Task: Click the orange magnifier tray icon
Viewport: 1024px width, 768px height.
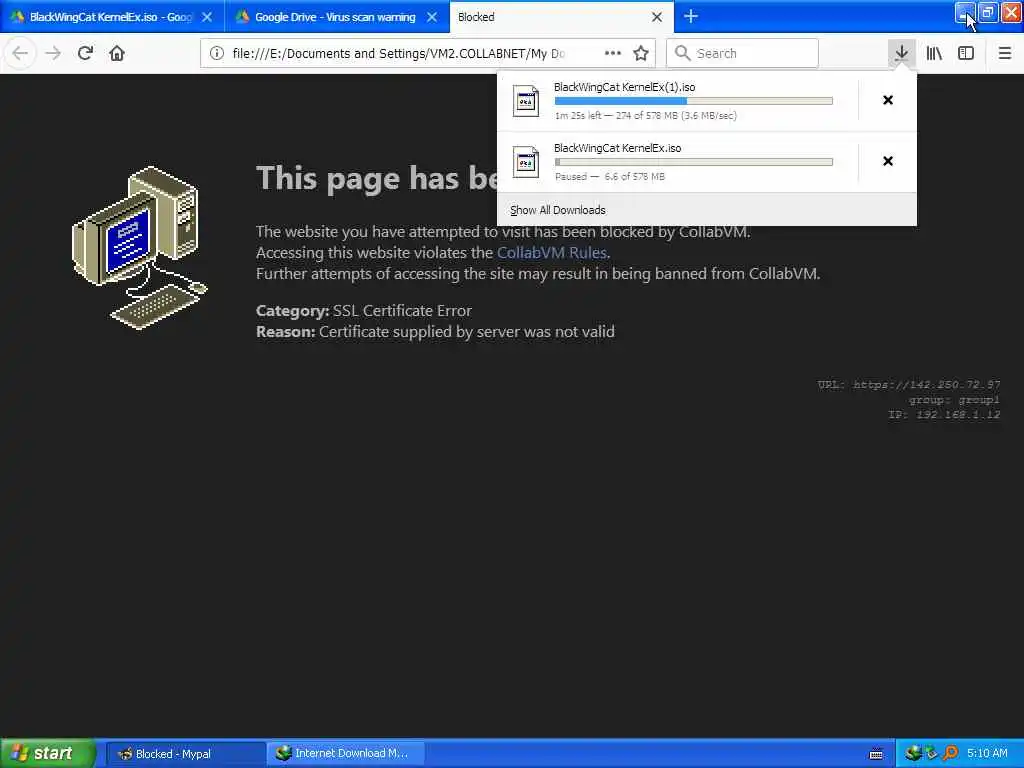Action: pos(950,753)
